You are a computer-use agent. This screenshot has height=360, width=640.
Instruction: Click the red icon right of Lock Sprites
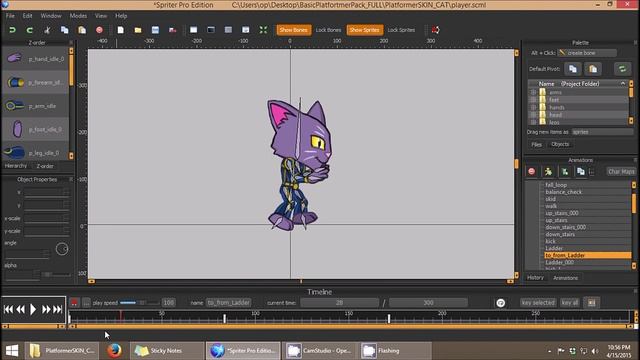pyautogui.click(x=436, y=30)
